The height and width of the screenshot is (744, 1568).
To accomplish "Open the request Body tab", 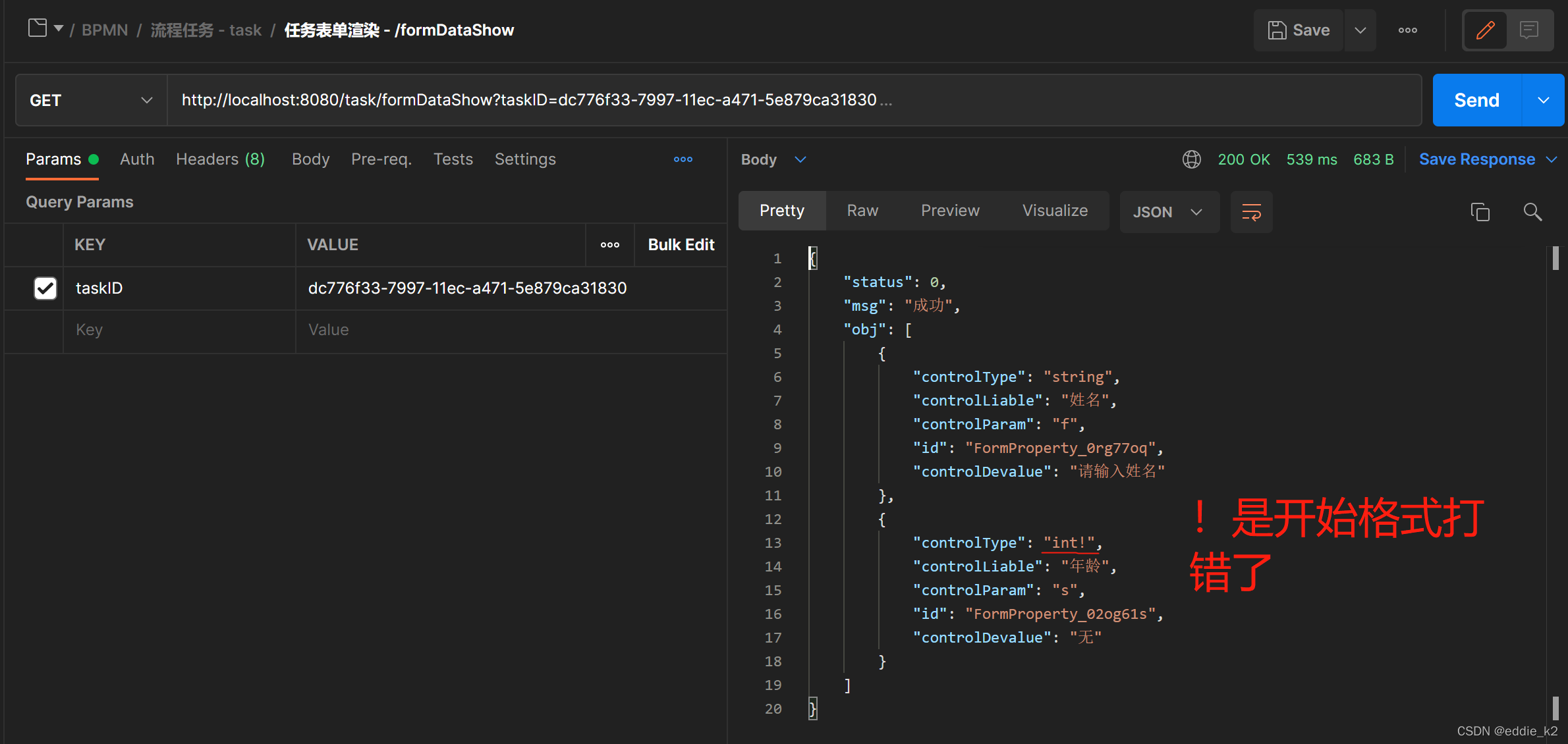I will click(x=310, y=159).
